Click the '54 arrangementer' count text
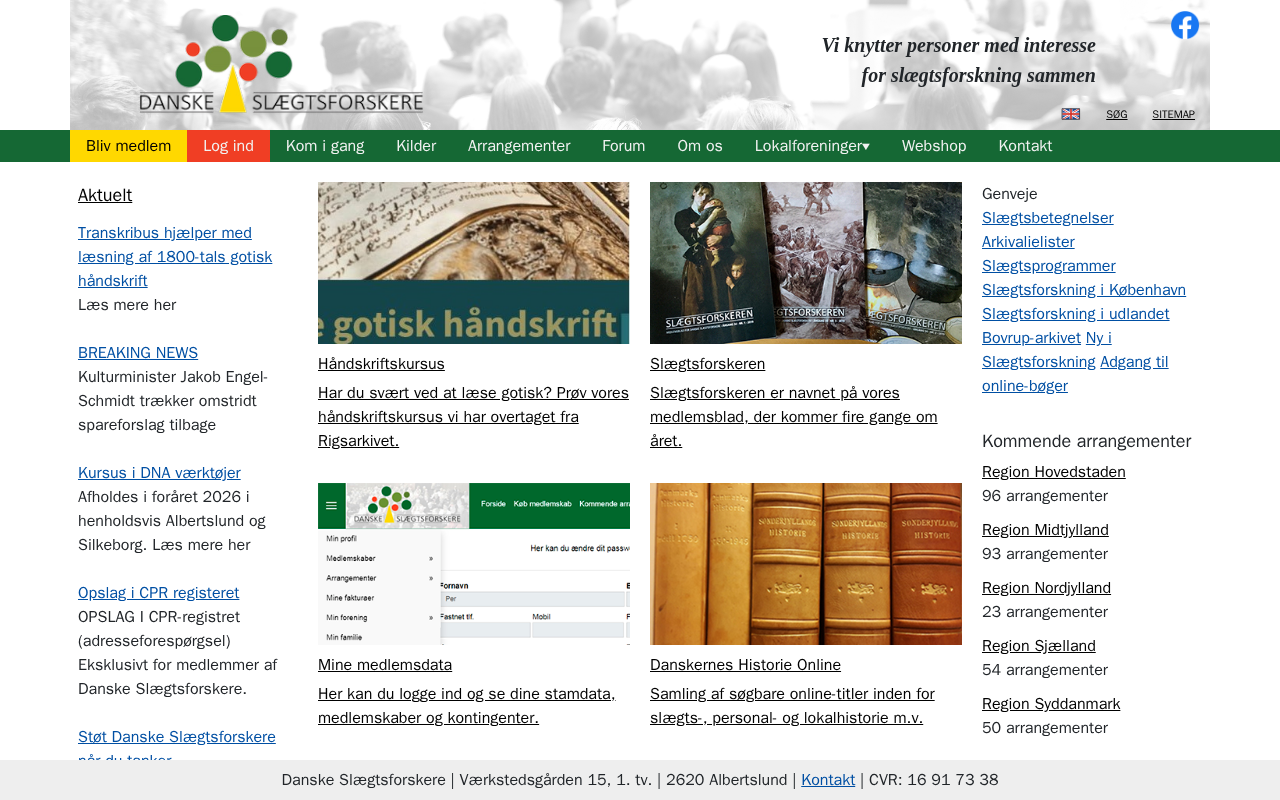 pos(1045,670)
